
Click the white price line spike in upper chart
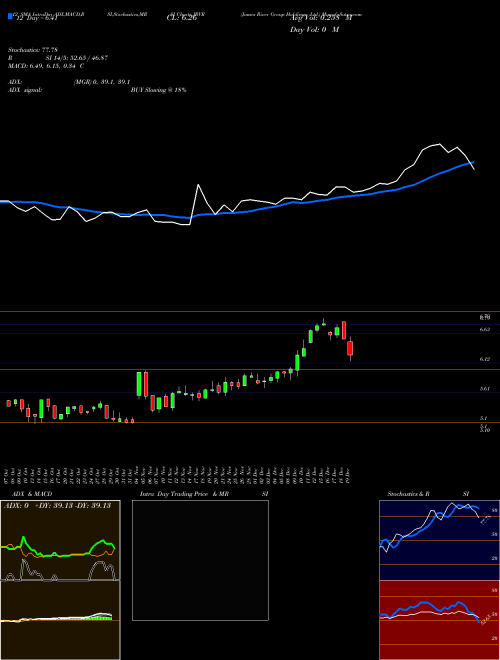pyautogui.click(x=198, y=185)
